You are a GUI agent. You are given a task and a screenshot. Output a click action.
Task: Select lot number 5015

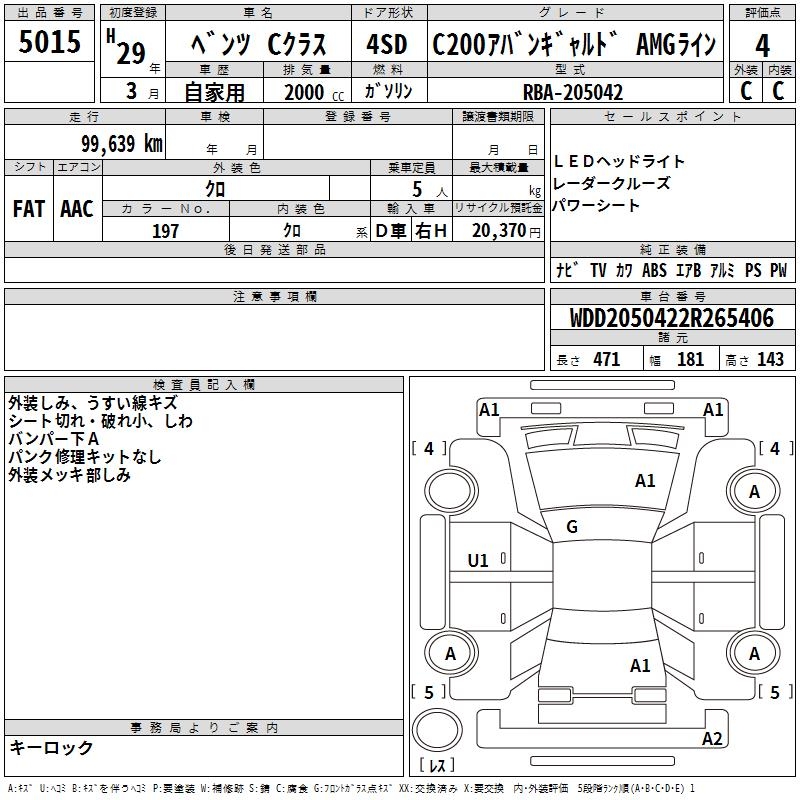coord(50,44)
